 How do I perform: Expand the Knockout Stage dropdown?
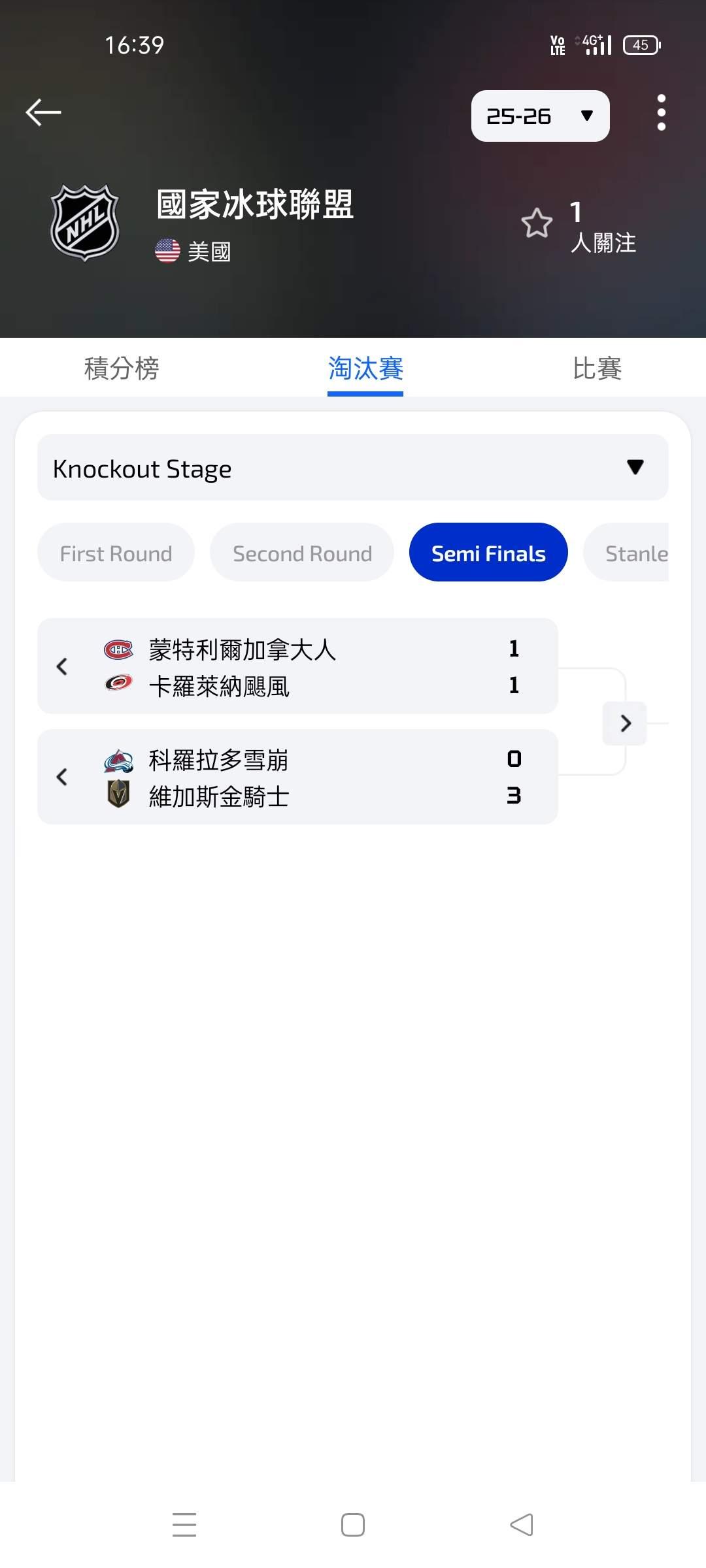353,468
